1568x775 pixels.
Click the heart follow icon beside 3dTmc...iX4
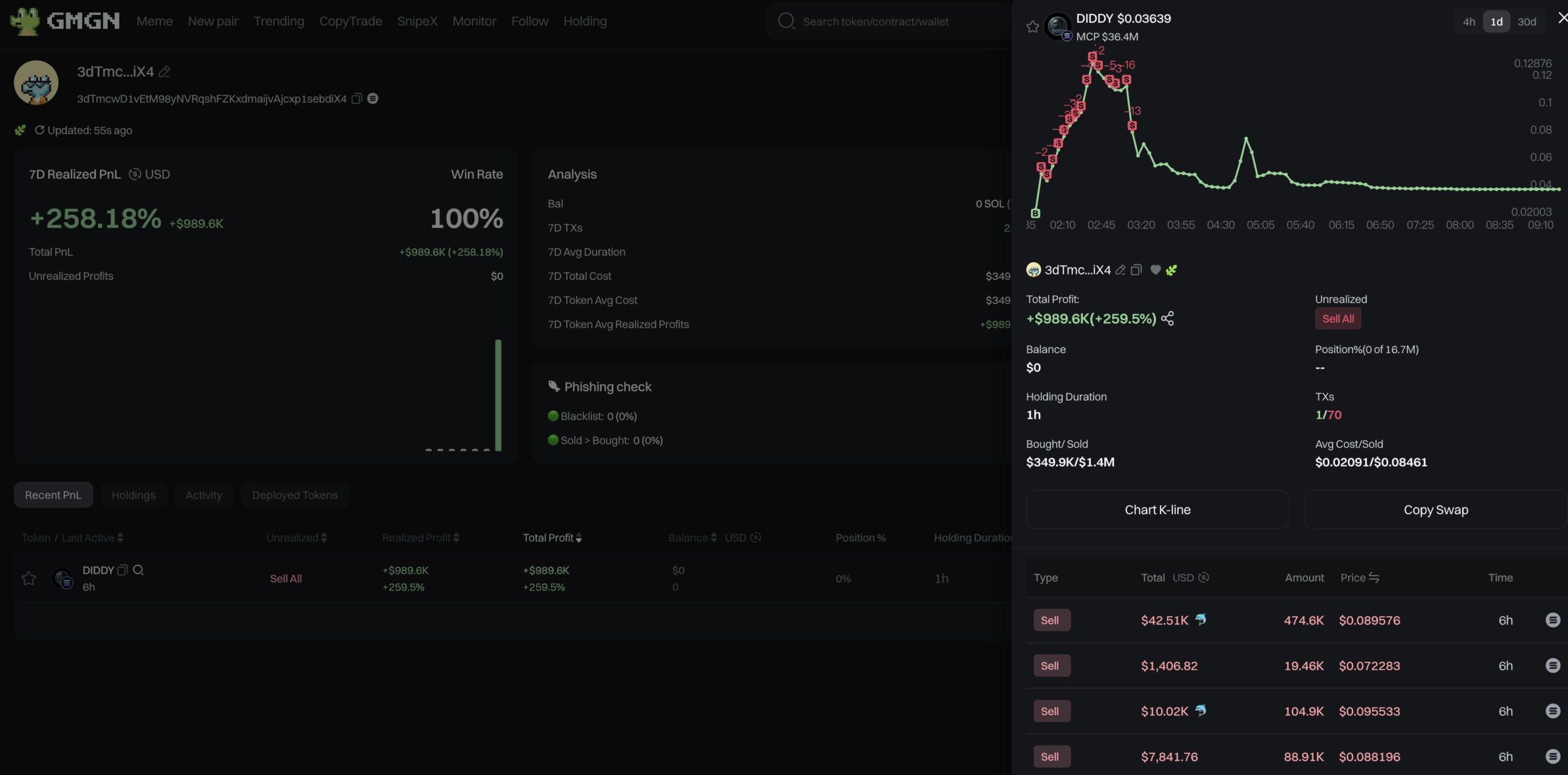[1155, 270]
